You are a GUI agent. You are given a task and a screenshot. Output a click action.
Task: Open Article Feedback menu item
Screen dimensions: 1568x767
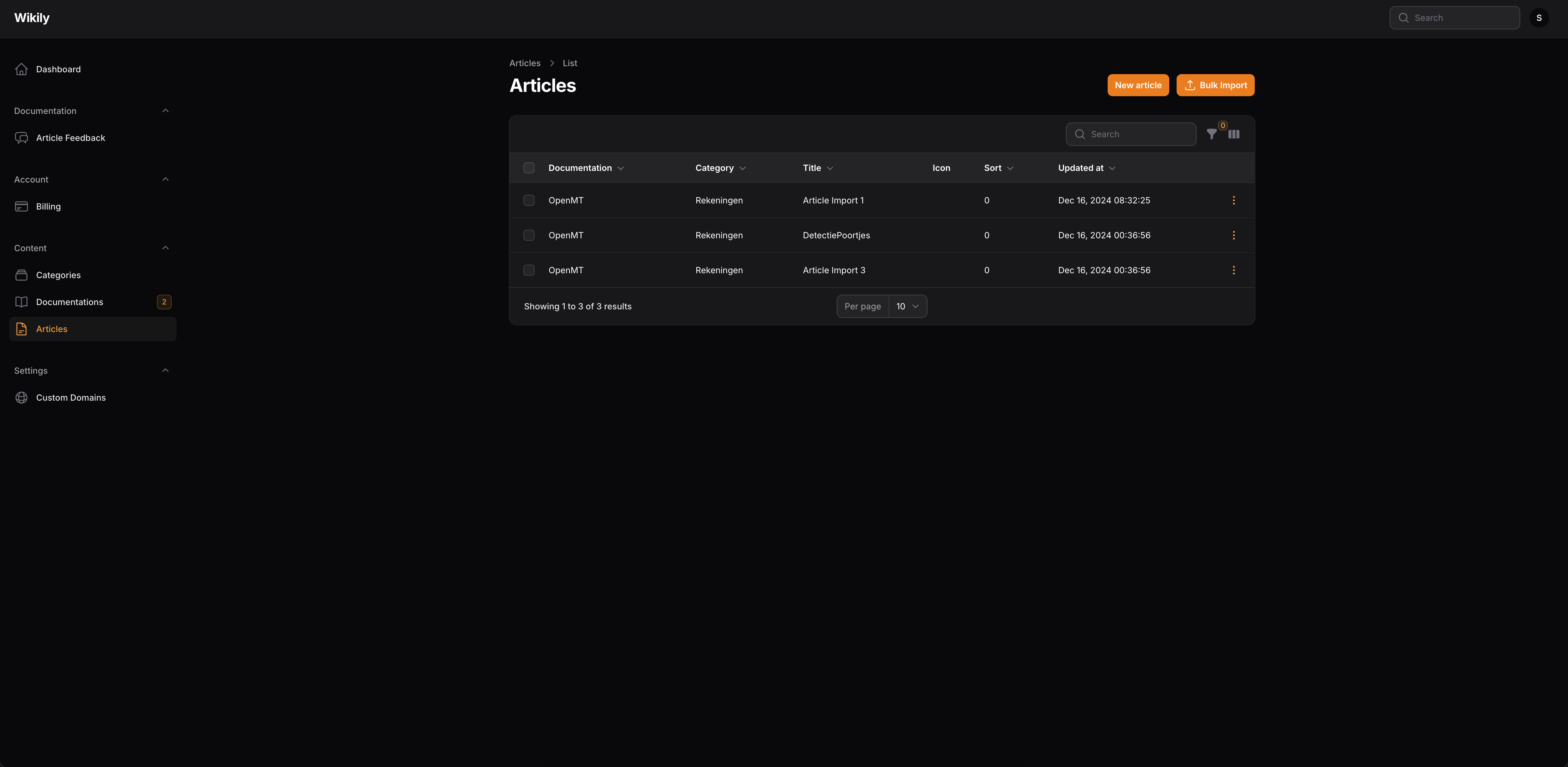pyautogui.click(x=93, y=138)
